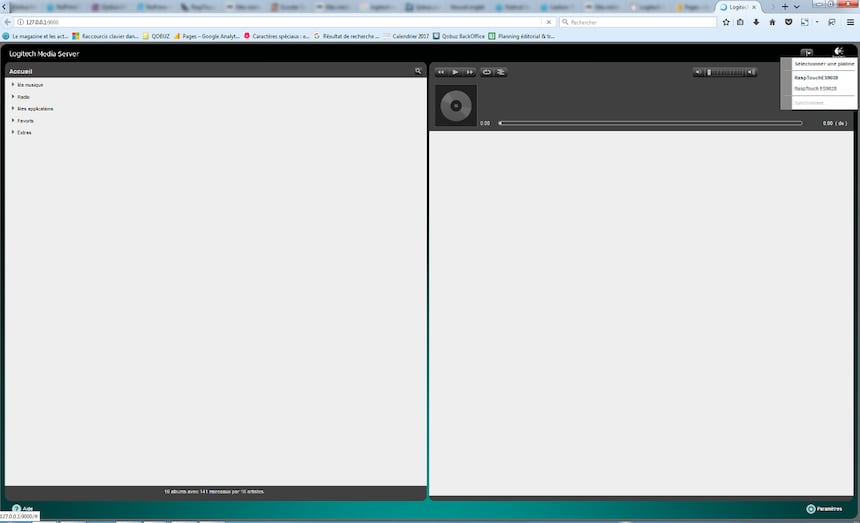Expand the Mes applications tree item
This screenshot has height=523, width=860.
coord(13,109)
